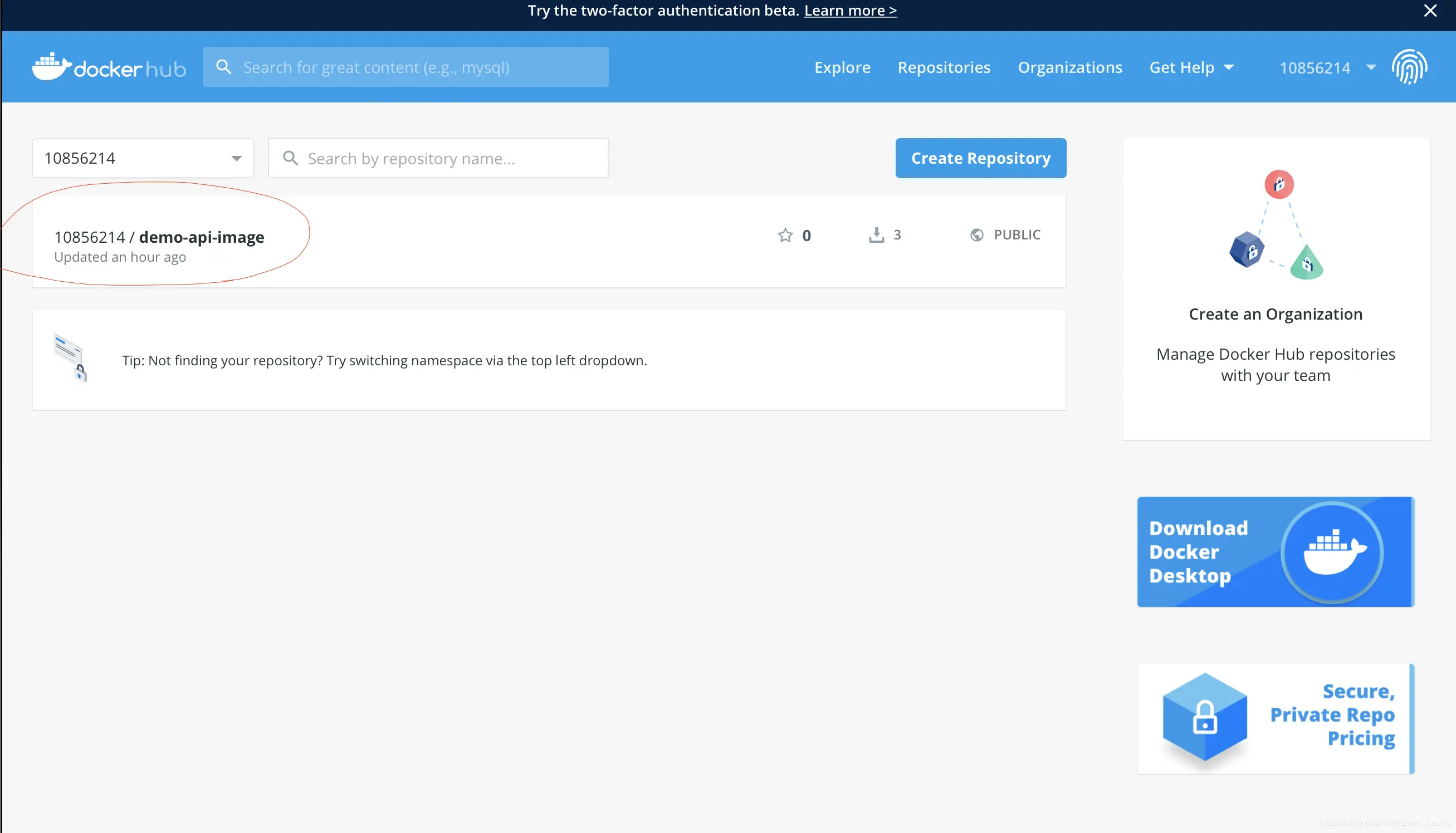Expand the 10856214 namespace dropdown
This screenshot has height=833, width=1456.
[x=143, y=159]
